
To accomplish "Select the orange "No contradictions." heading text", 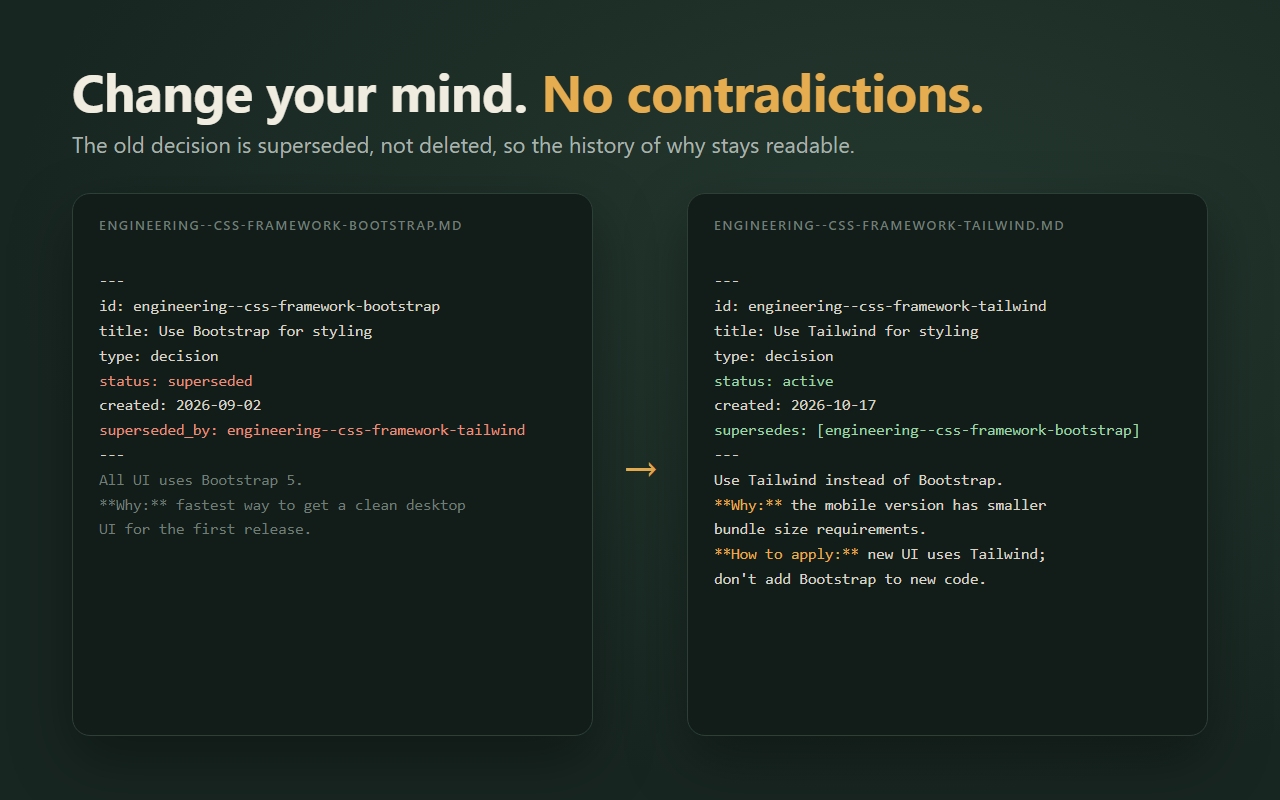I will pos(763,95).
